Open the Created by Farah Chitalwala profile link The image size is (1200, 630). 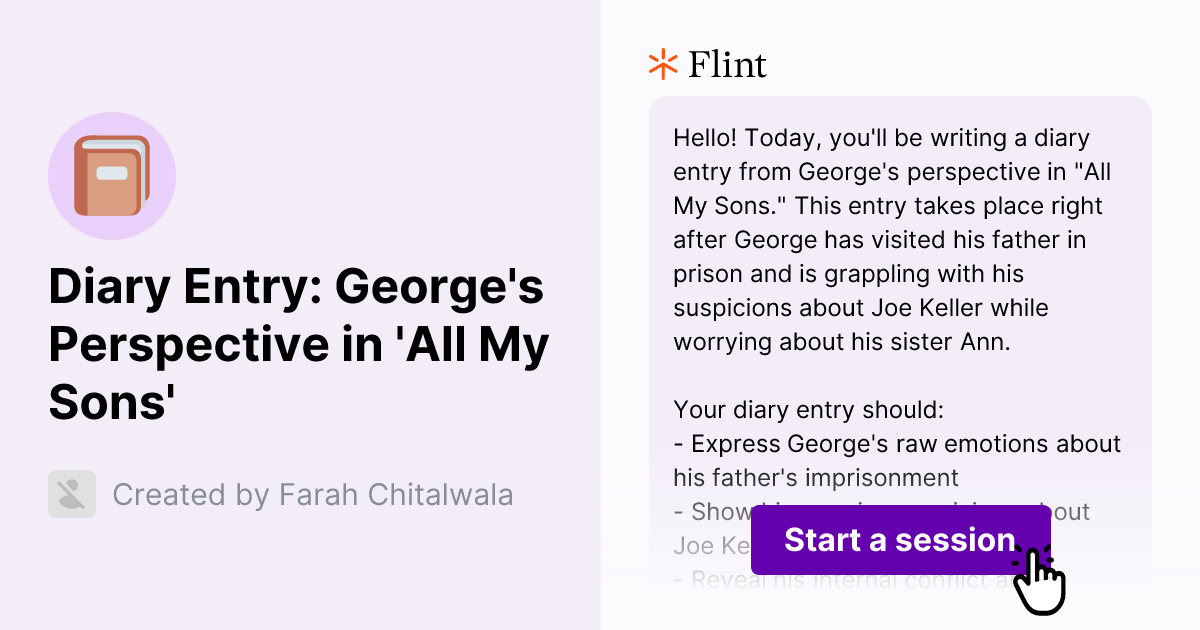point(313,494)
